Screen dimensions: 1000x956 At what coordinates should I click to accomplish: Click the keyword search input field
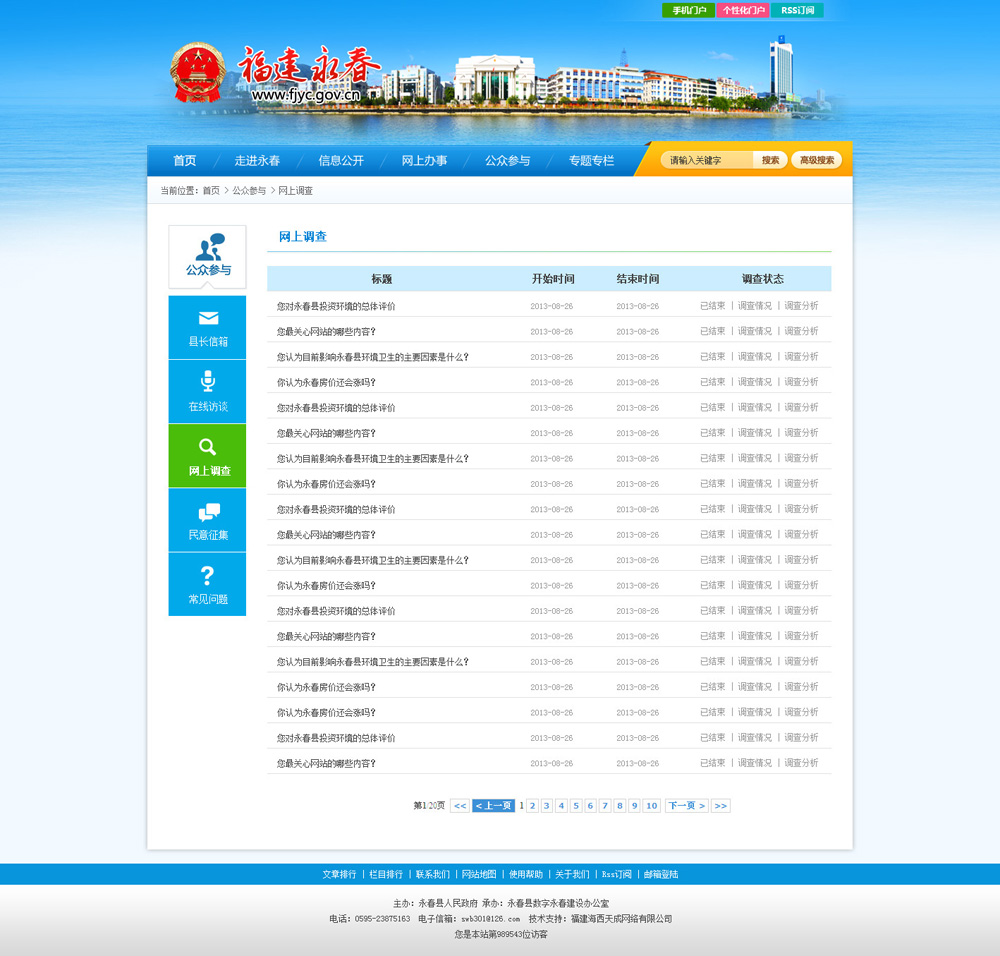[x=708, y=160]
